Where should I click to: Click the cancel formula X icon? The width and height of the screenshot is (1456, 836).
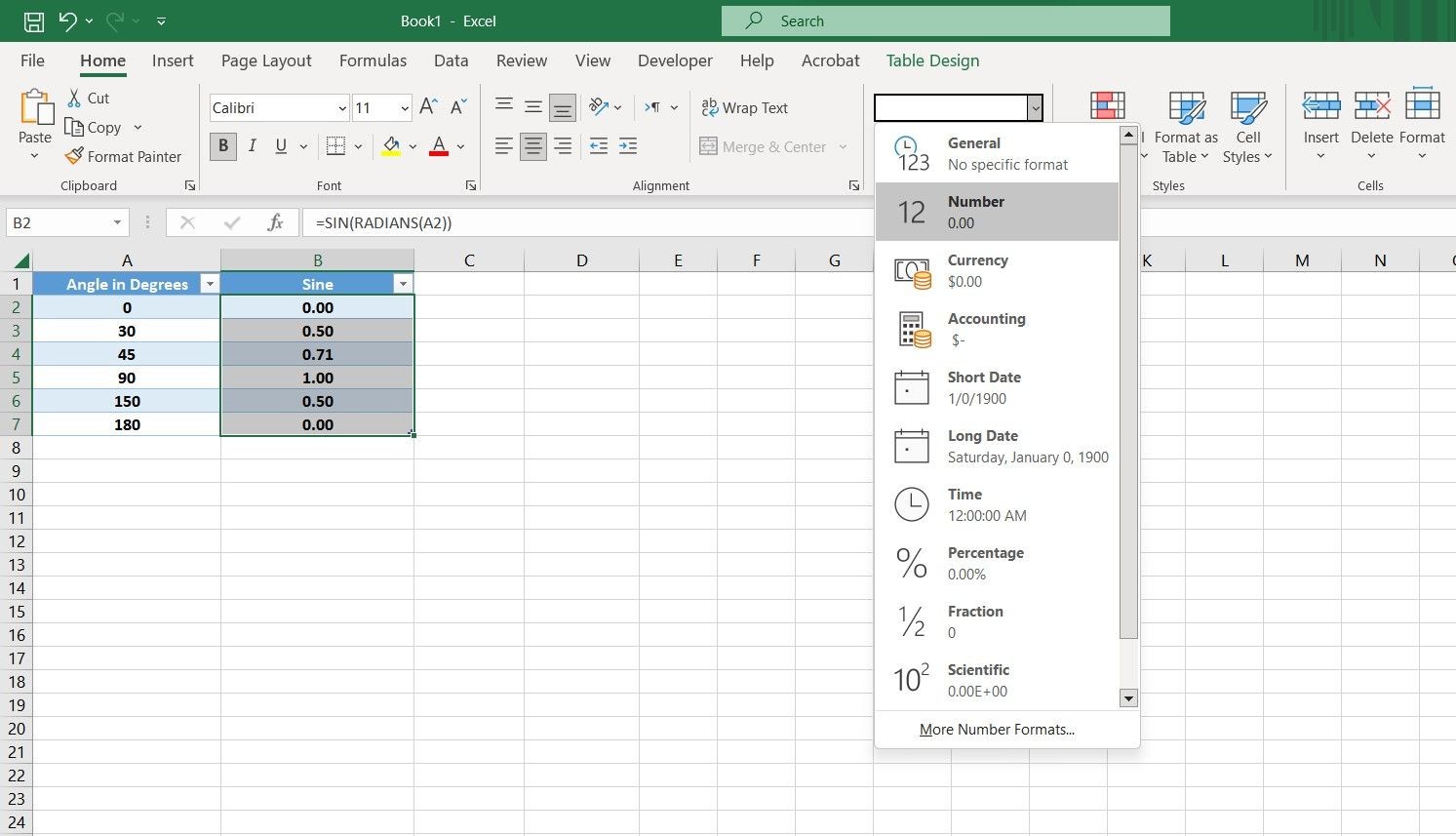click(x=187, y=222)
